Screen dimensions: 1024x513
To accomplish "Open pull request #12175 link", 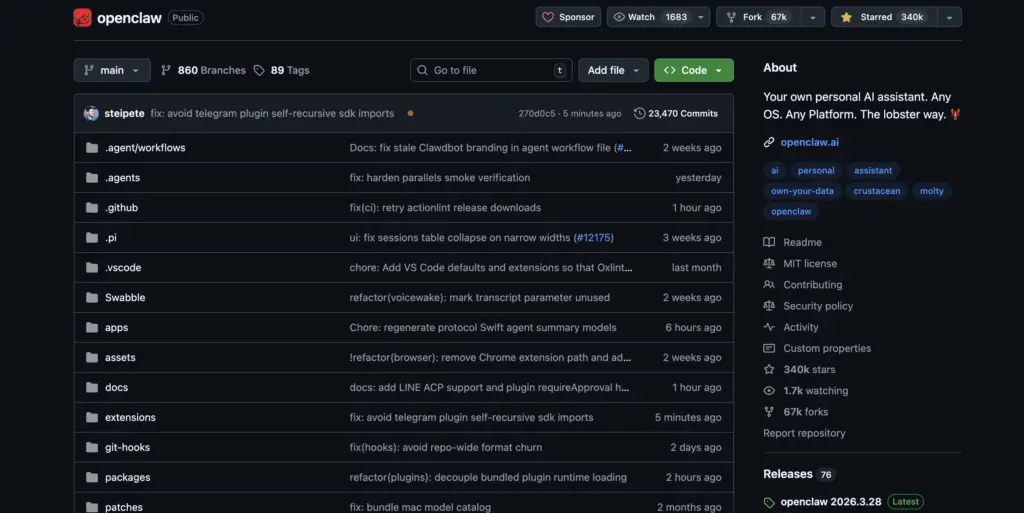I will [594, 238].
